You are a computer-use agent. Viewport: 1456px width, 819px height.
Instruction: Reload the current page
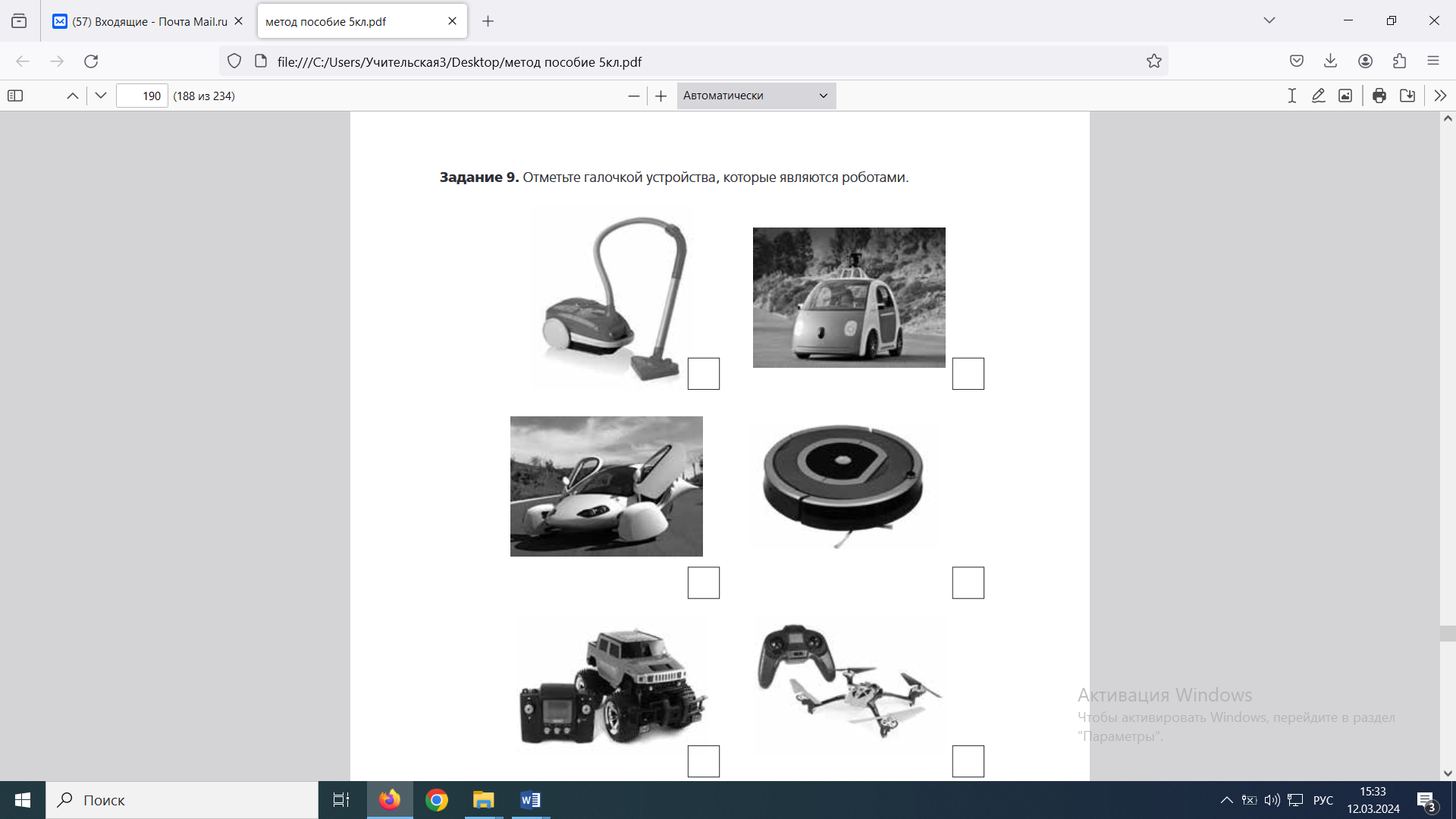point(91,61)
